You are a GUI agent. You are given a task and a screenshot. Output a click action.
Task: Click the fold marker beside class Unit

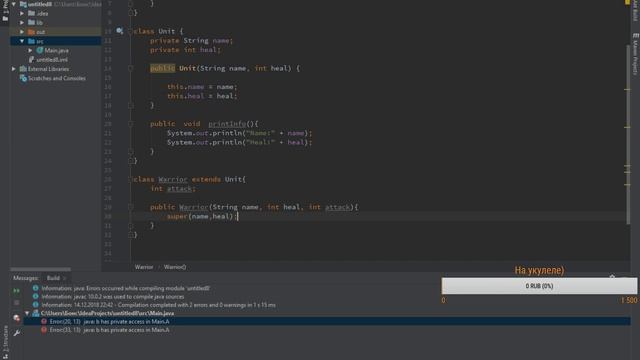131,31
